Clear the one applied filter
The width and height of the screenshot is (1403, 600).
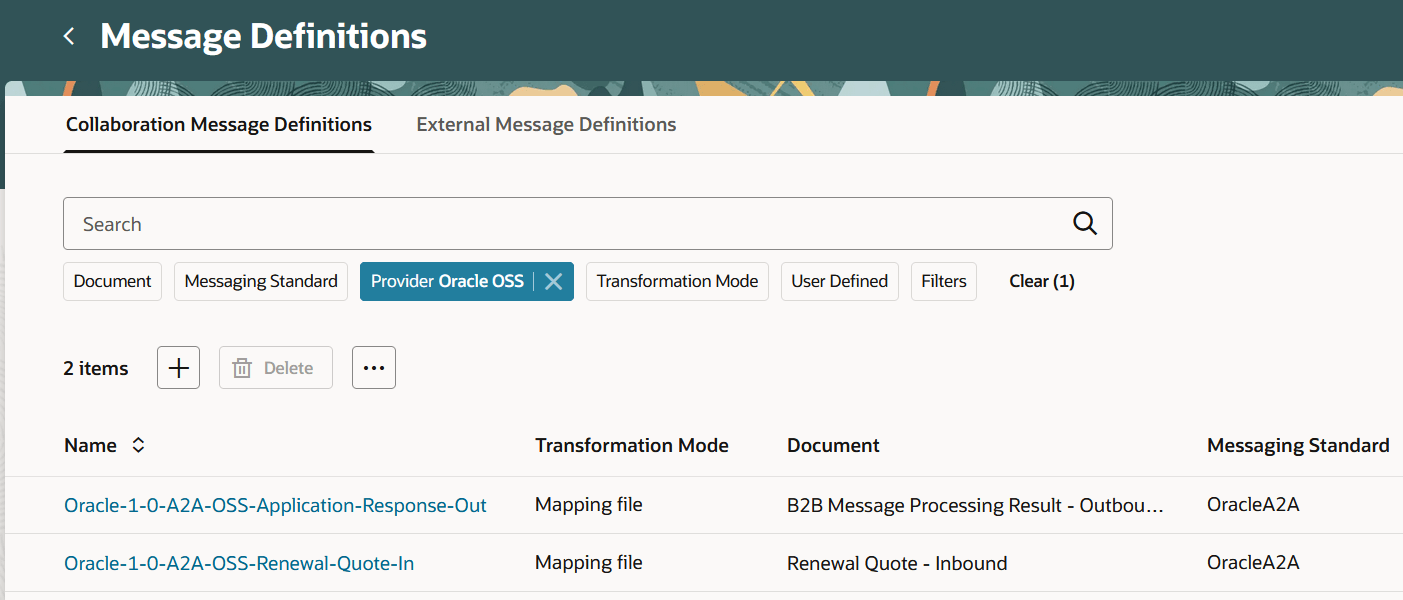1042,282
